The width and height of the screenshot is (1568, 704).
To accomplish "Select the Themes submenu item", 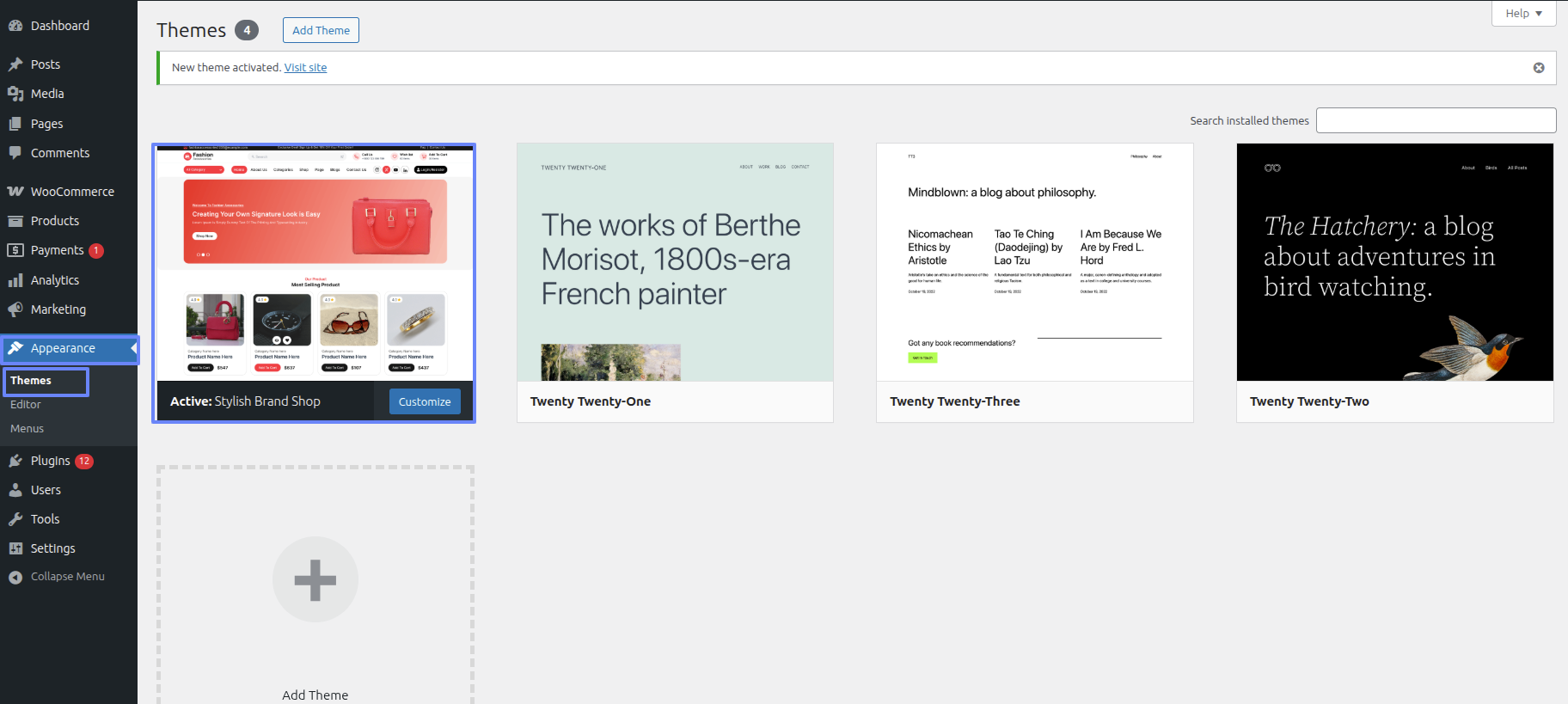I will pyautogui.click(x=31, y=381).
